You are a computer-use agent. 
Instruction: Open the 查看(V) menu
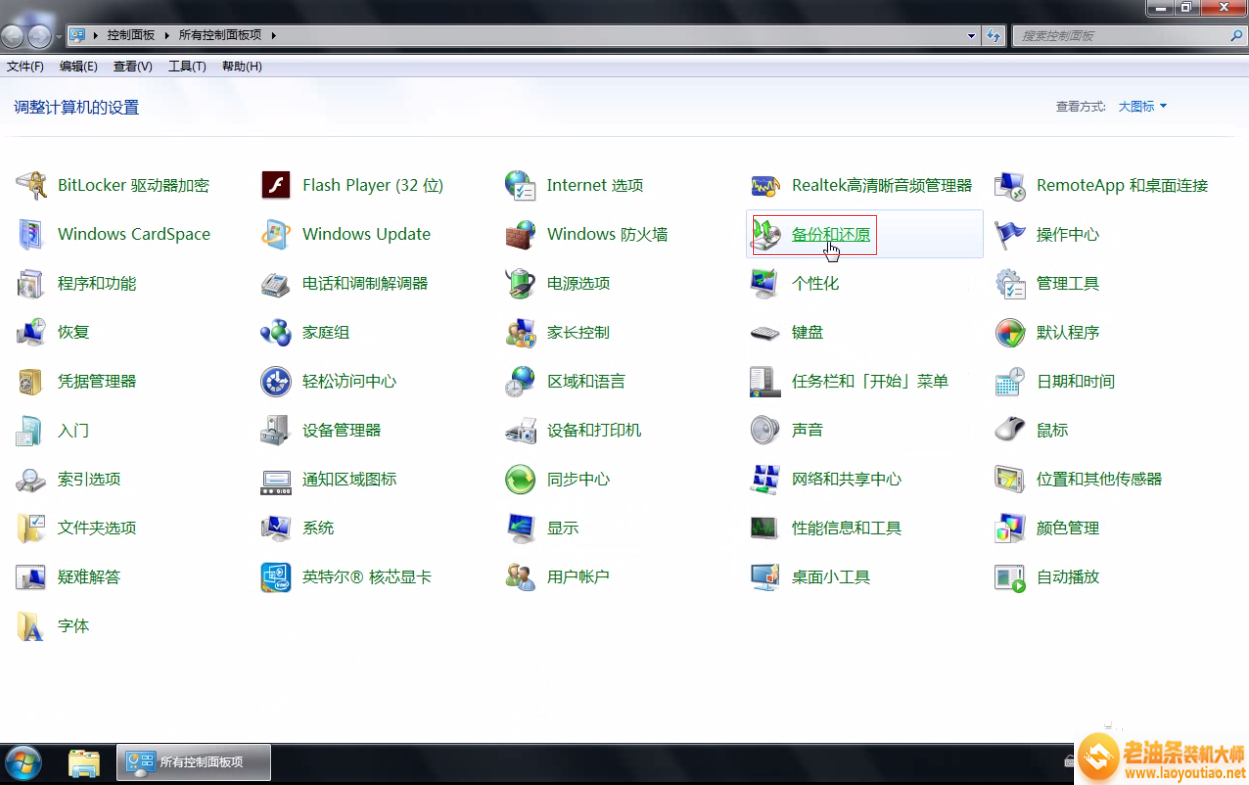tap(133, 66)
